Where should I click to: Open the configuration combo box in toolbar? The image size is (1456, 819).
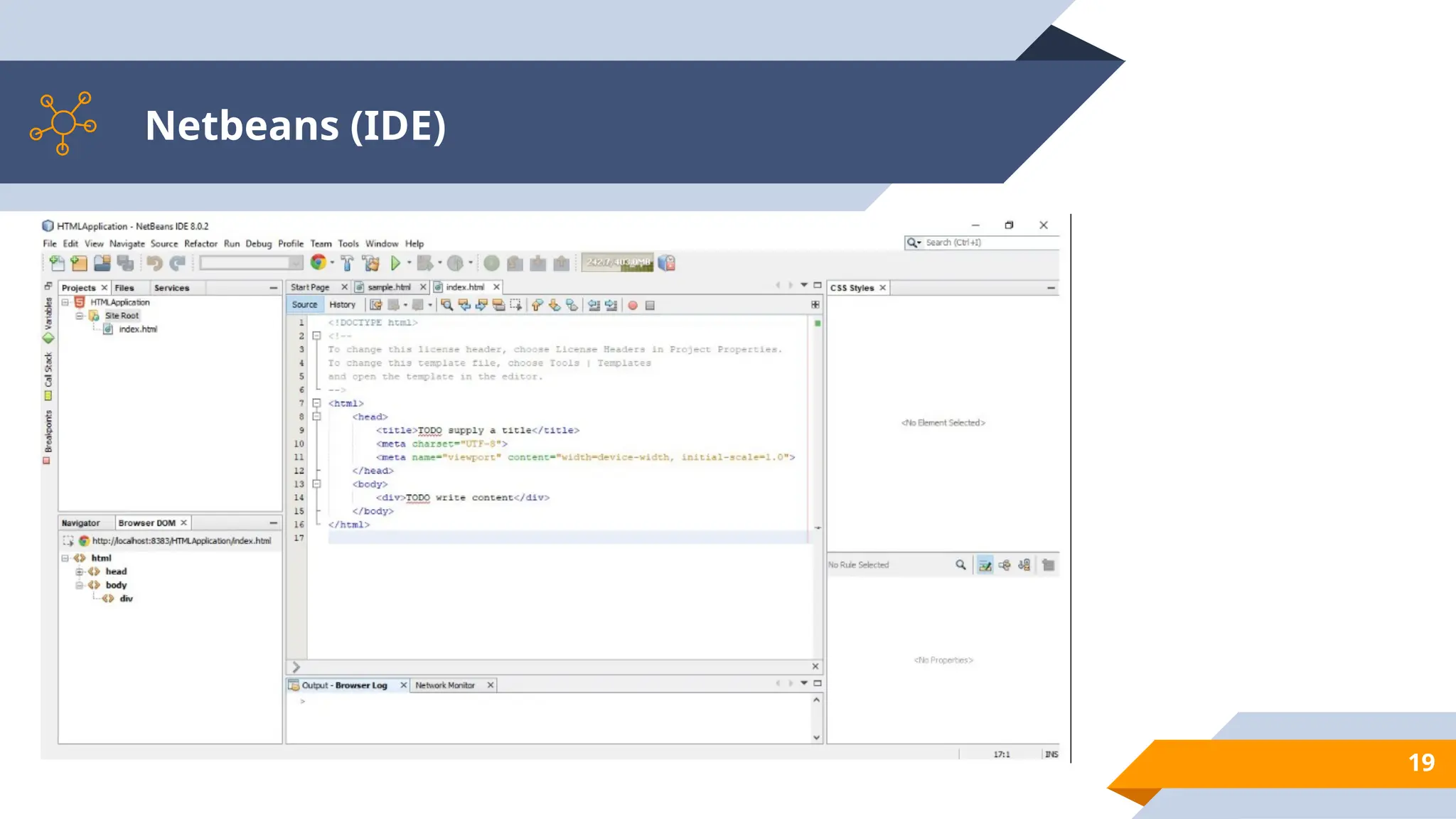coord(251,263)
